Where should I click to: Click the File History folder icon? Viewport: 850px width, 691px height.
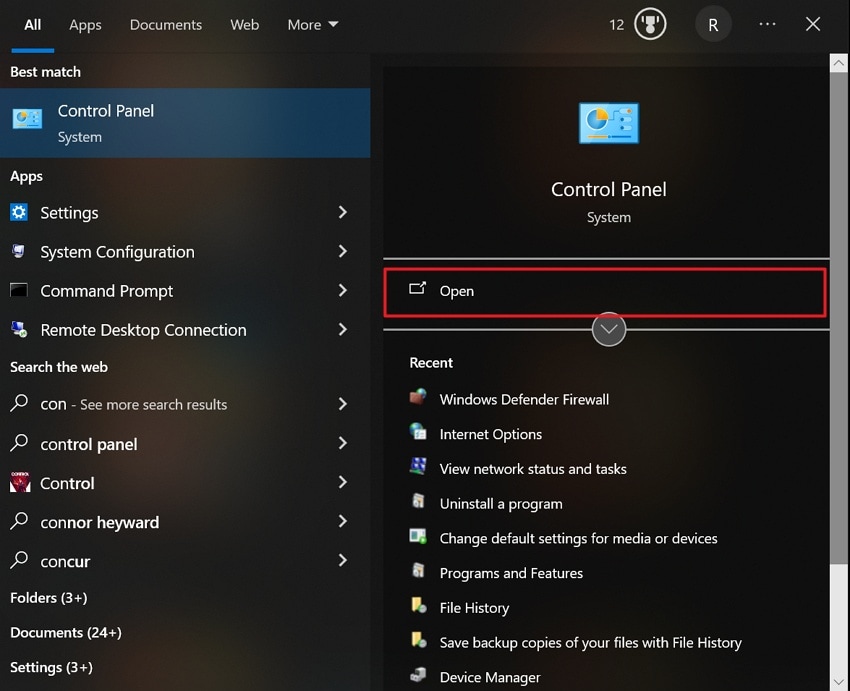(x=418, y=605)
